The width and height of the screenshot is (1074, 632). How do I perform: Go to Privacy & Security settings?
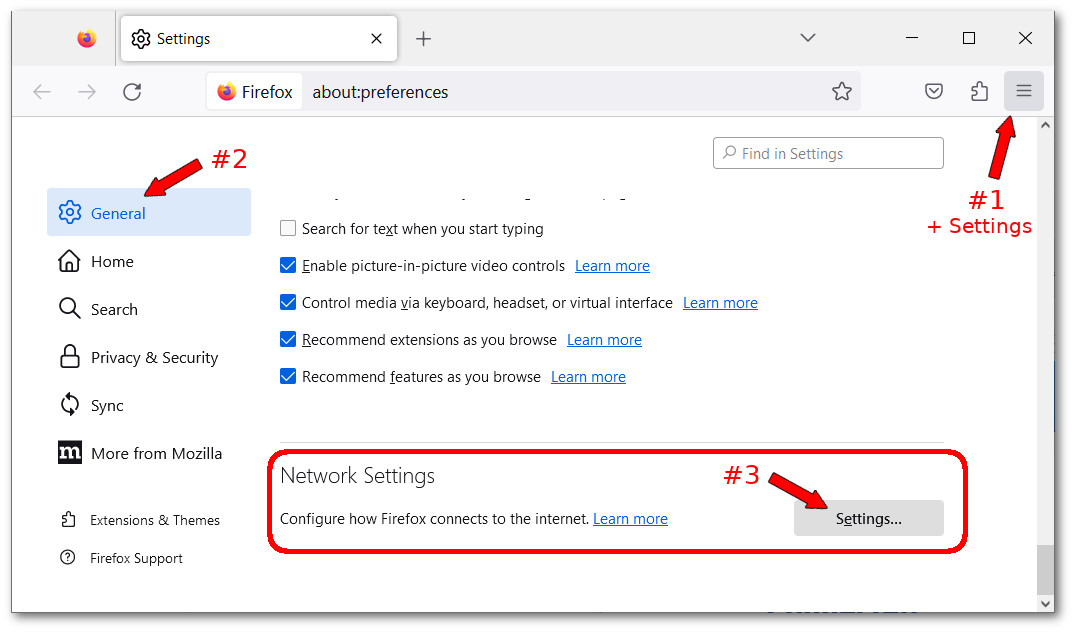pos(153,357)
